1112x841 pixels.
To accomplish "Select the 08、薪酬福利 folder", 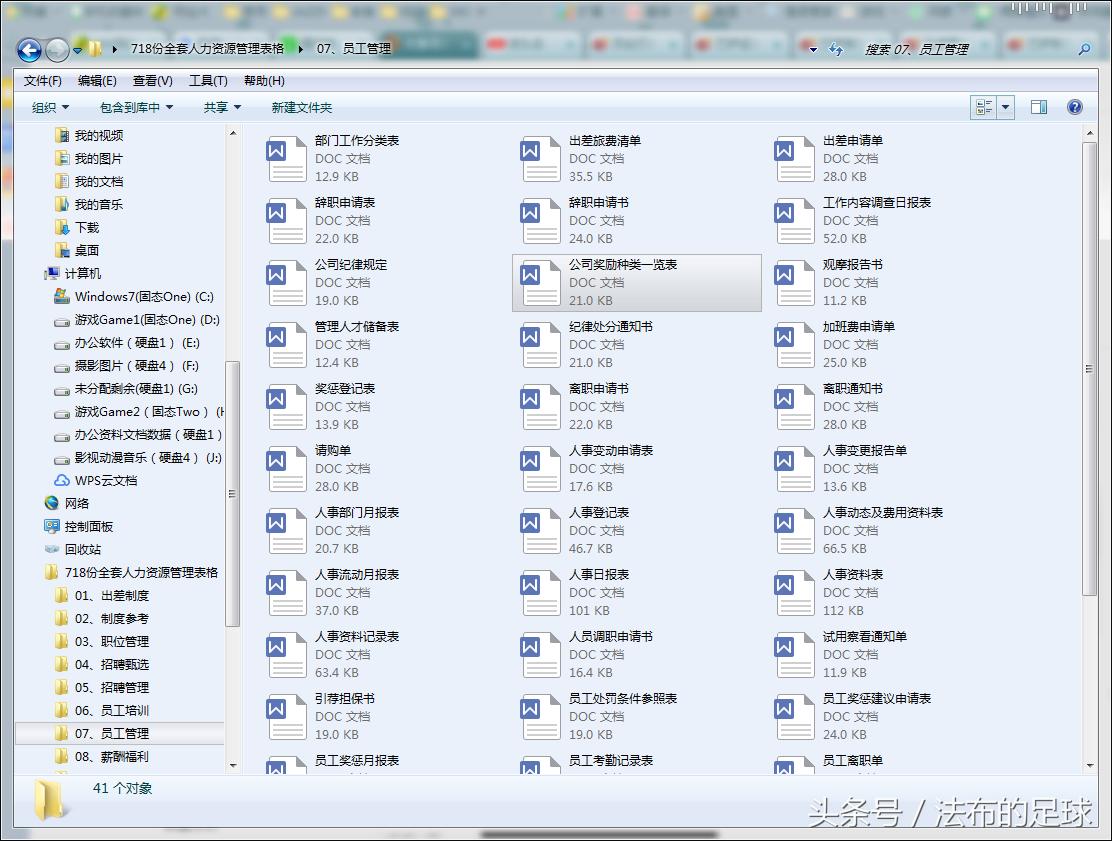I will pyautogui.click(x=110, y=757).
